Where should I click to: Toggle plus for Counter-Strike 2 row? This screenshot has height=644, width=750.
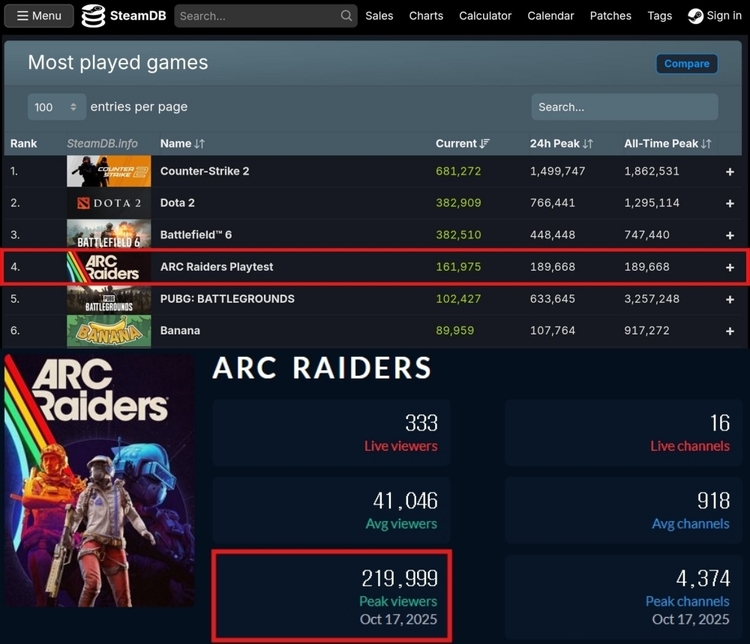point(730,172)
